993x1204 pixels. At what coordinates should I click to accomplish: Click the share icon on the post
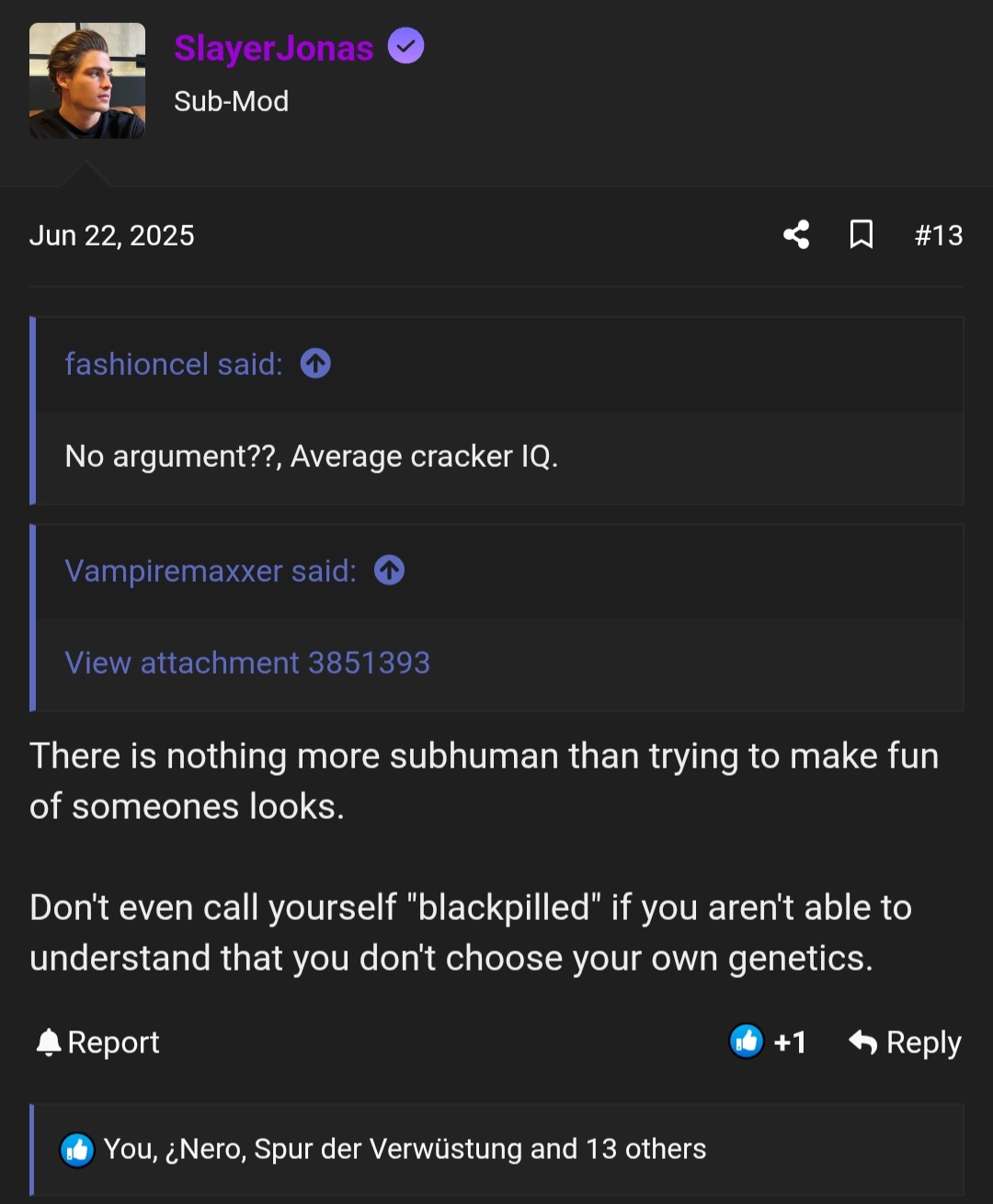[796, 235]
